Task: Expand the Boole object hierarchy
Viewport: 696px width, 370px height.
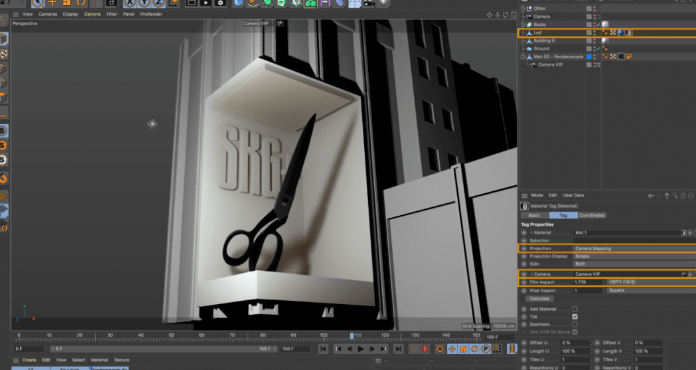Action: [x=523, y=24]
